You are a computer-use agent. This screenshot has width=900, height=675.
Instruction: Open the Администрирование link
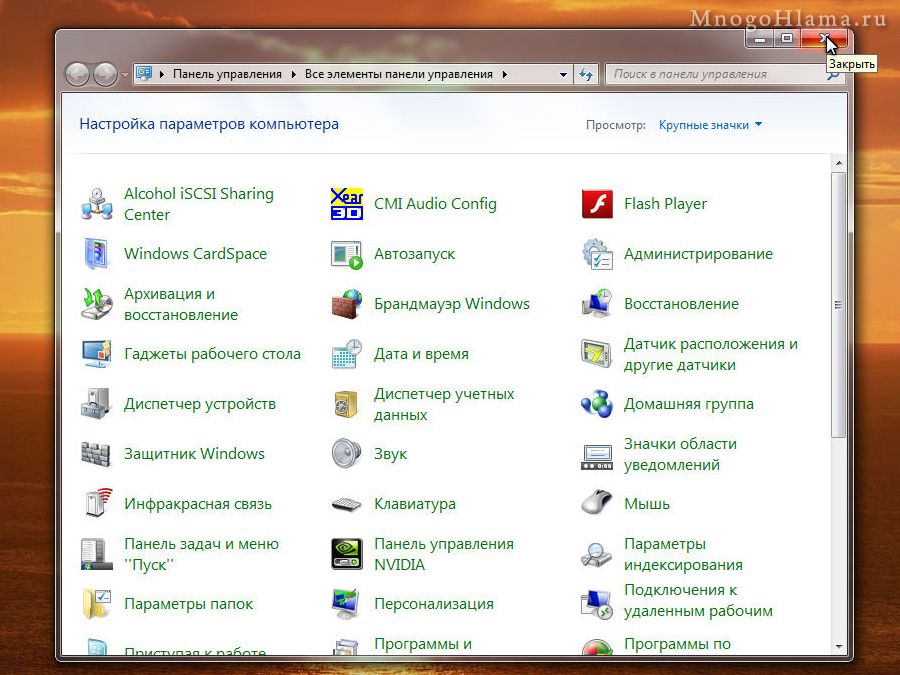(698, 254)
